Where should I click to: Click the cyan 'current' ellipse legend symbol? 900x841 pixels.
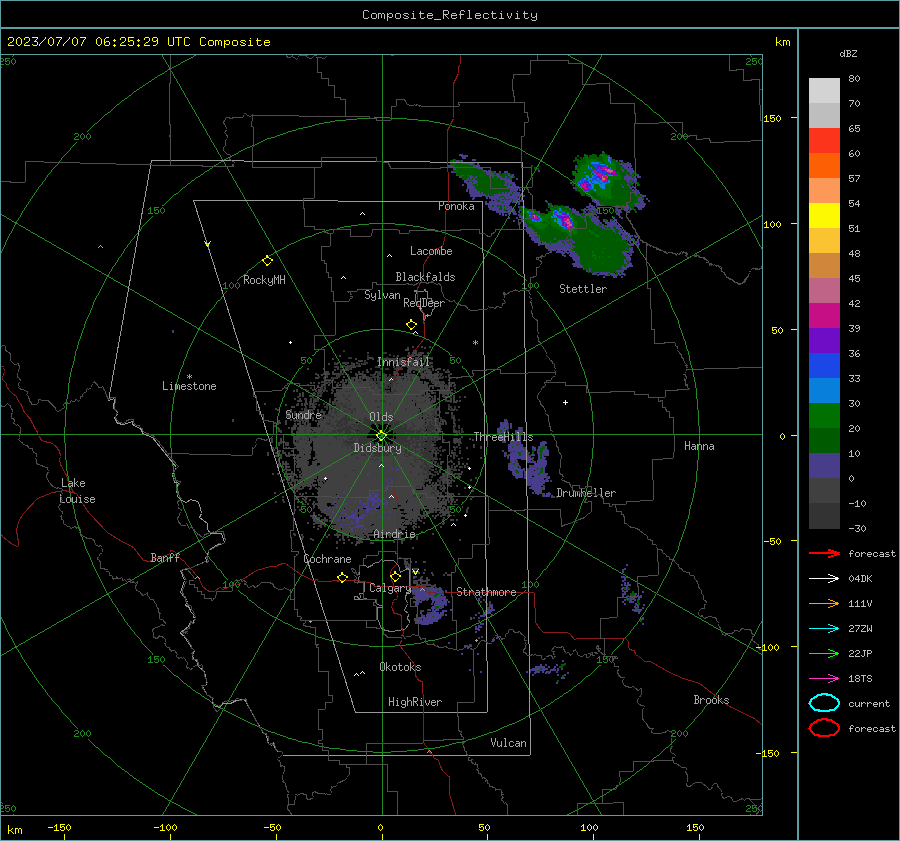click(x=824, y=703)
